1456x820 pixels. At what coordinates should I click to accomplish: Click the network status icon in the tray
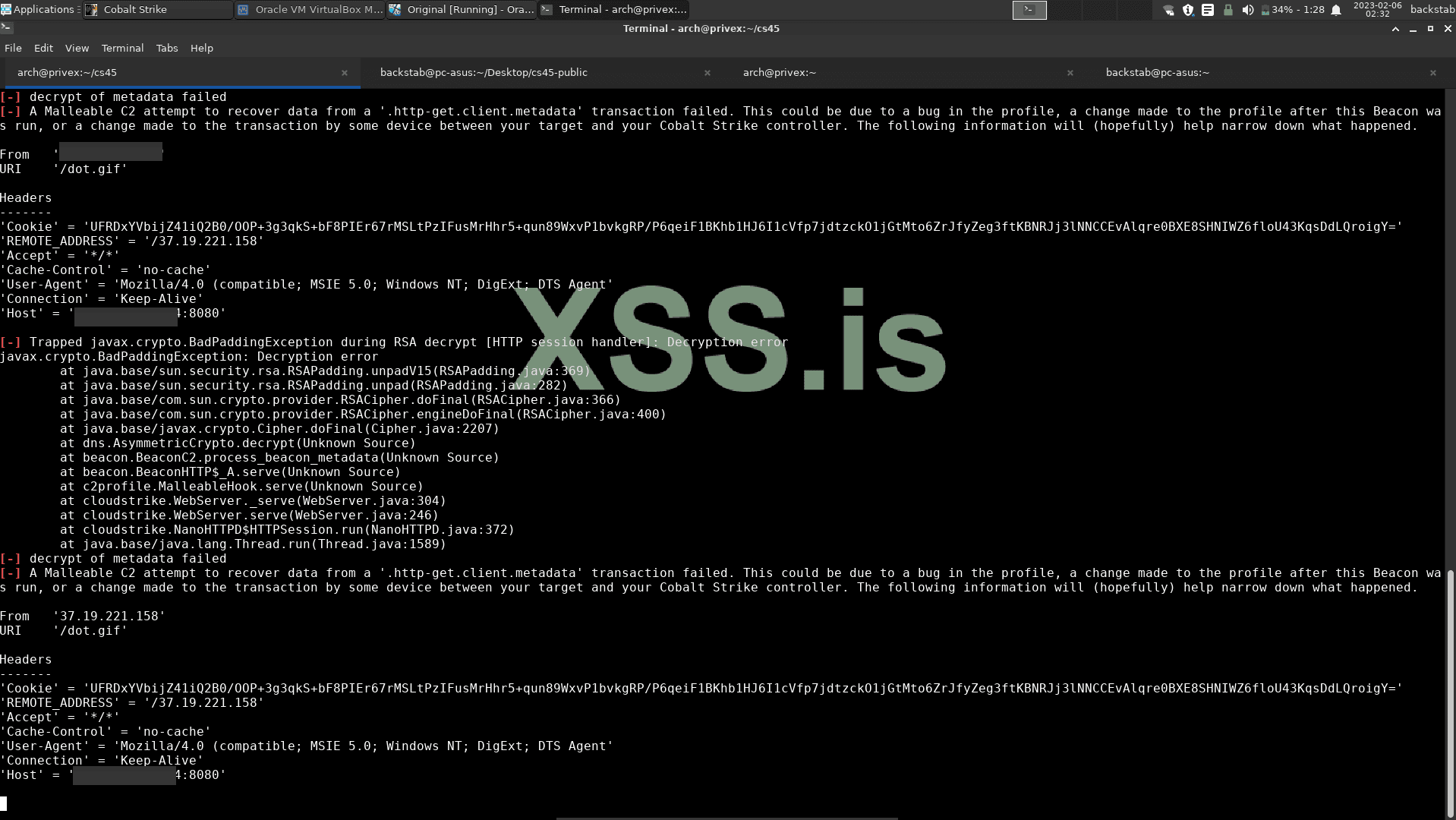[x=1169, y=10]
